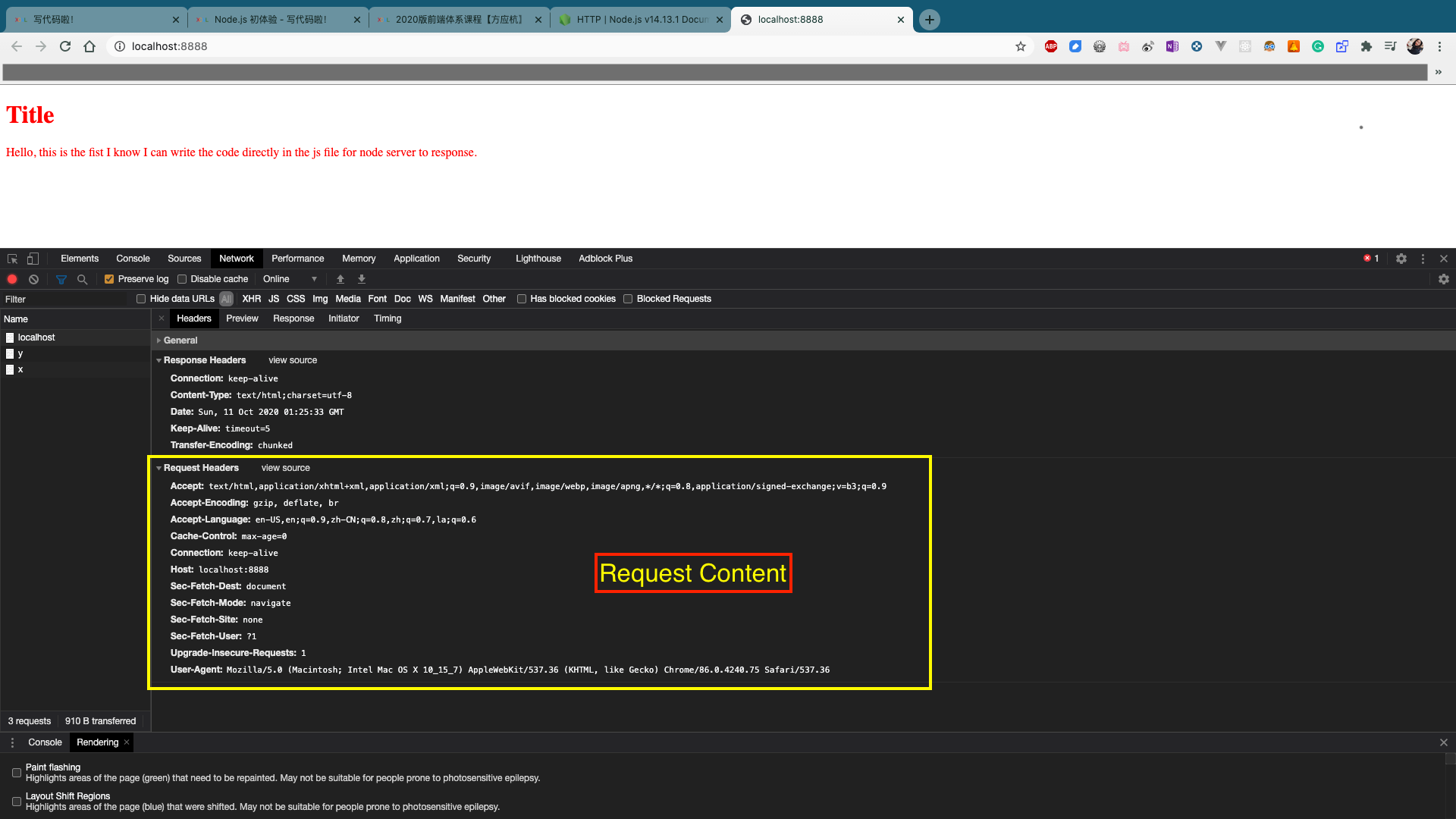The image size is (1456, 819).
Task: Open DevTools settings gear
Action: (1401, 259)
